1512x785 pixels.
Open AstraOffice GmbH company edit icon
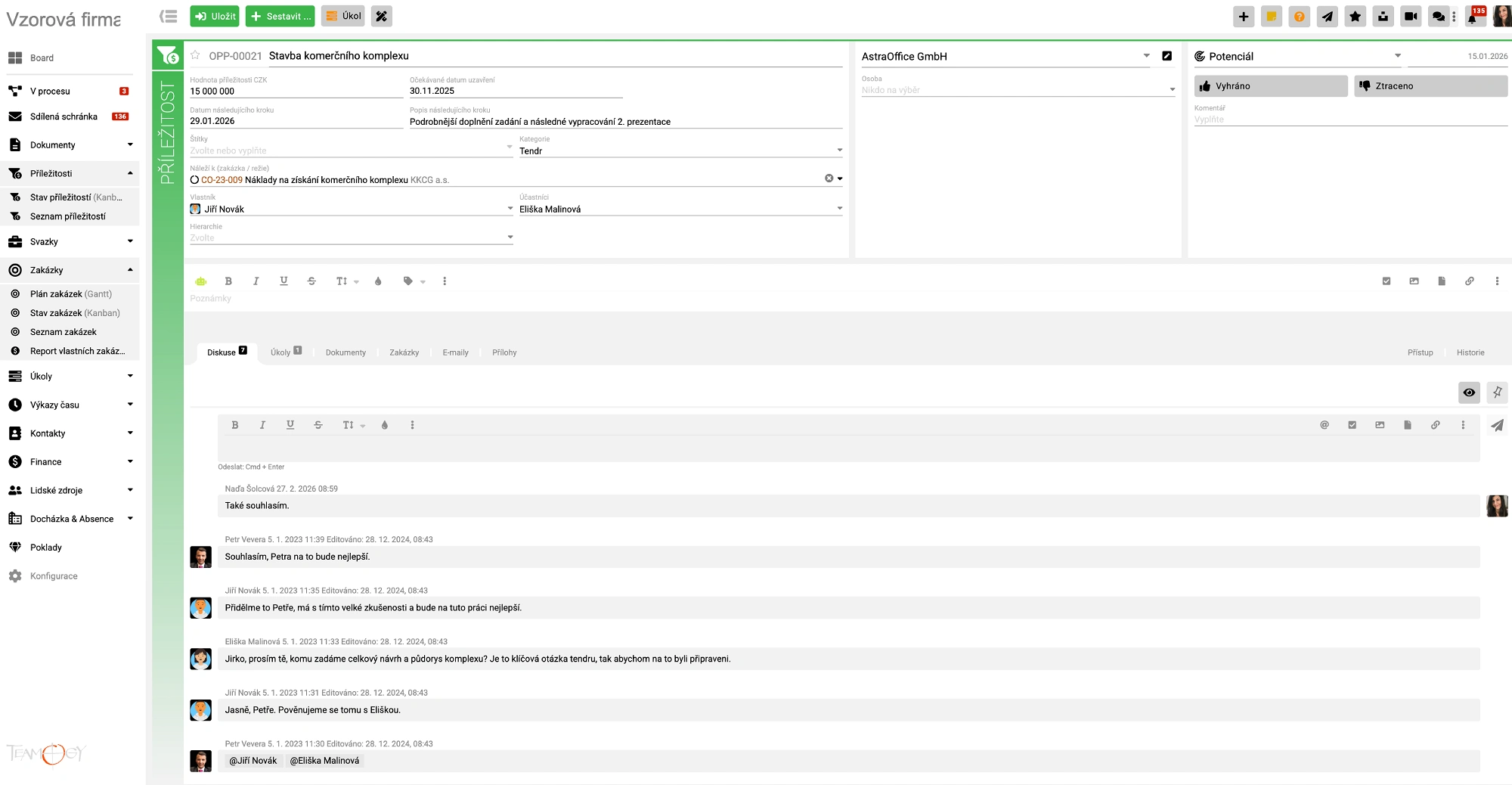pyautogui.click(x=1167, y=56)
